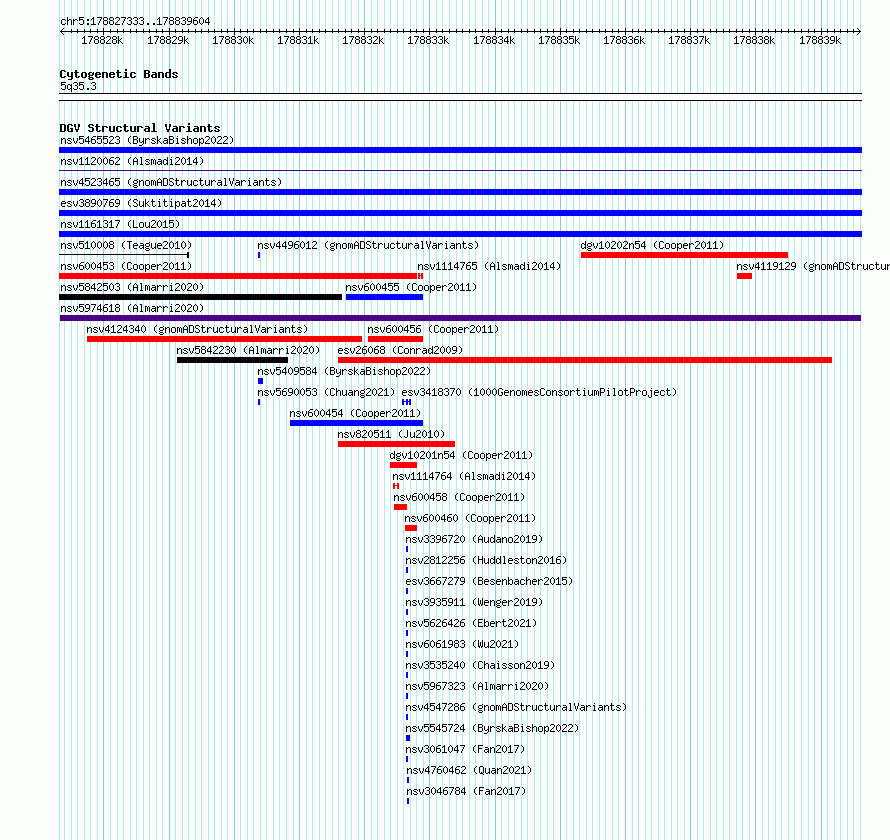The width and height of the screenshot is (890, 840).
Task: Select nsv600458 (Cooper2011) label
Action: pyautogui.click(x=459, y=497)
